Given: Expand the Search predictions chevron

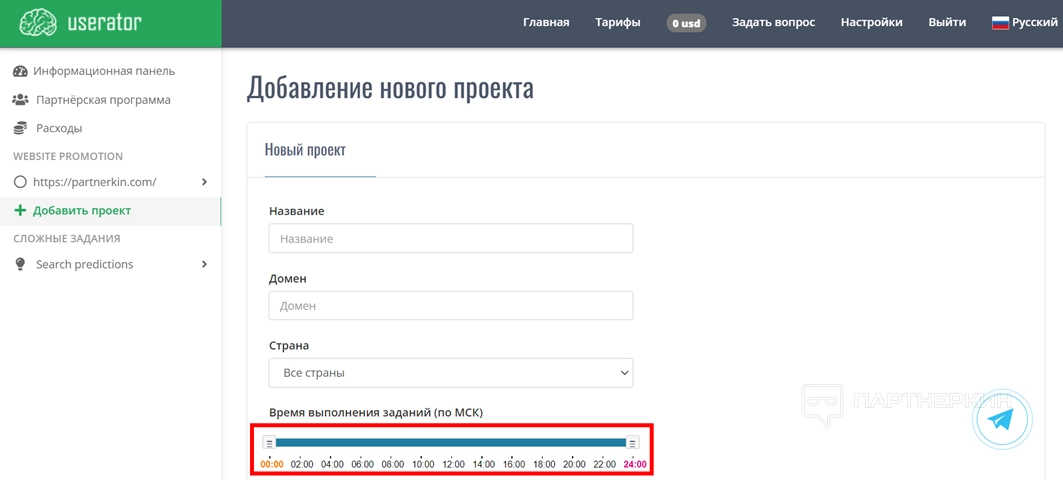Looking at the screenshot, I should 205,264.
